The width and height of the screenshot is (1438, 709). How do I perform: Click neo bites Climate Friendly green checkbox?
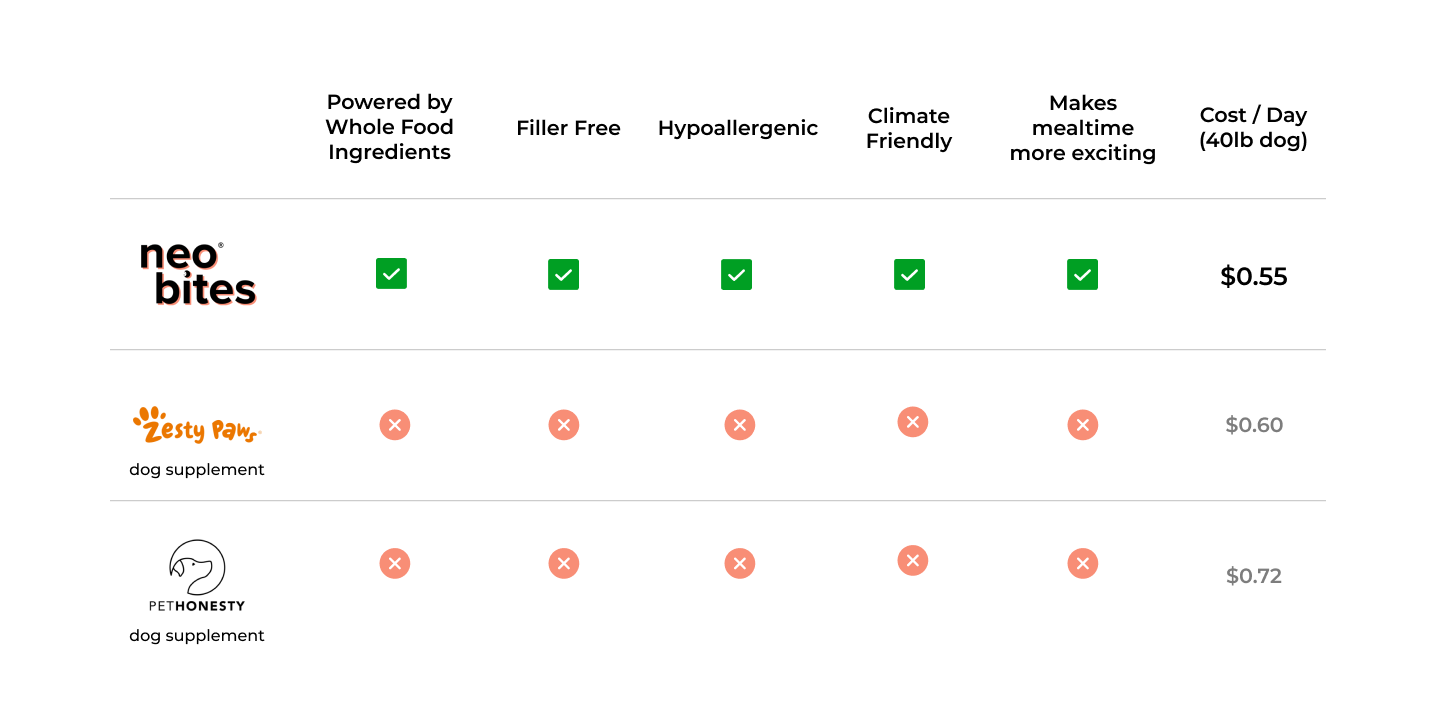(x=909, y=274)
